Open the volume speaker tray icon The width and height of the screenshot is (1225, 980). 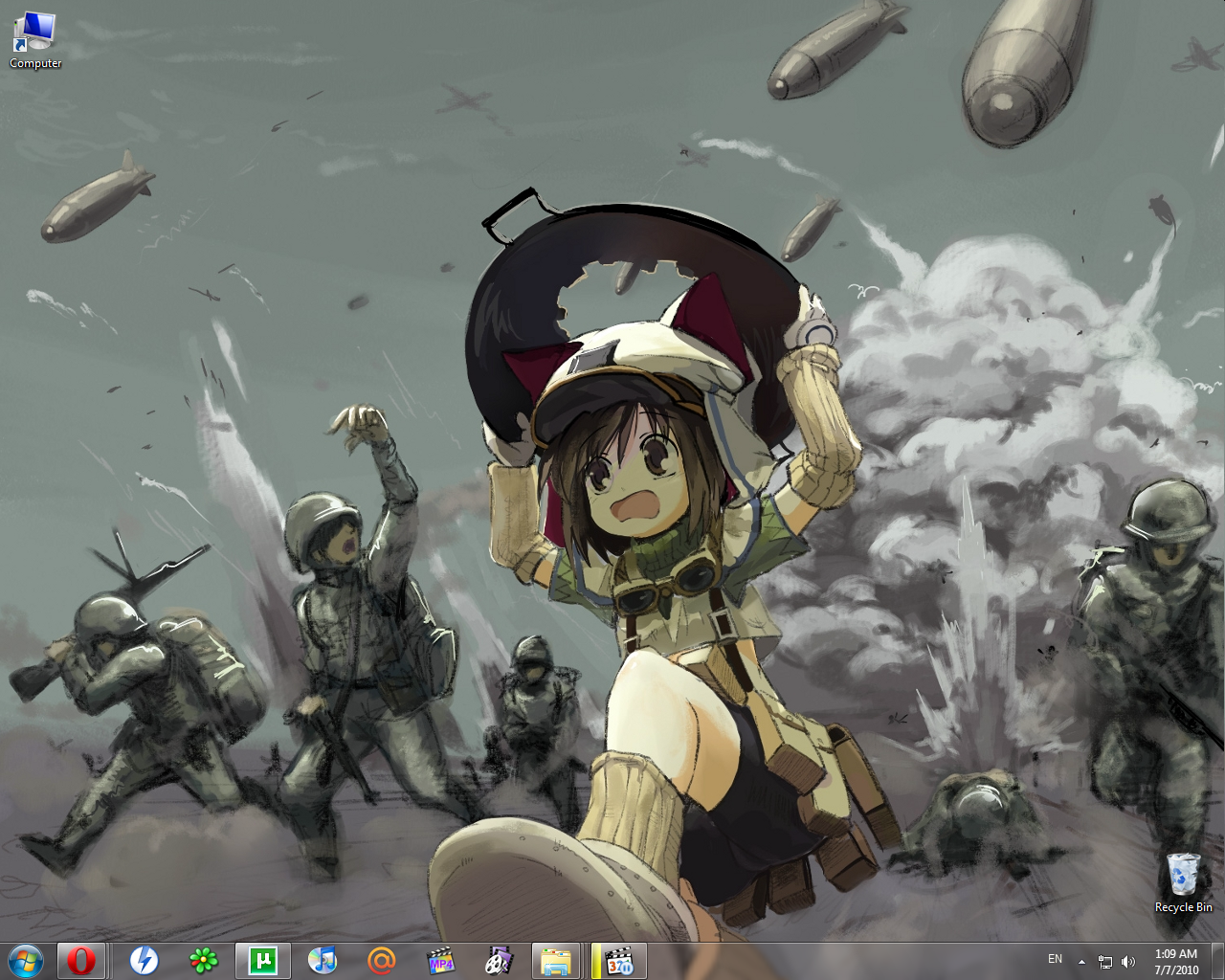(x=1128, y=962)
